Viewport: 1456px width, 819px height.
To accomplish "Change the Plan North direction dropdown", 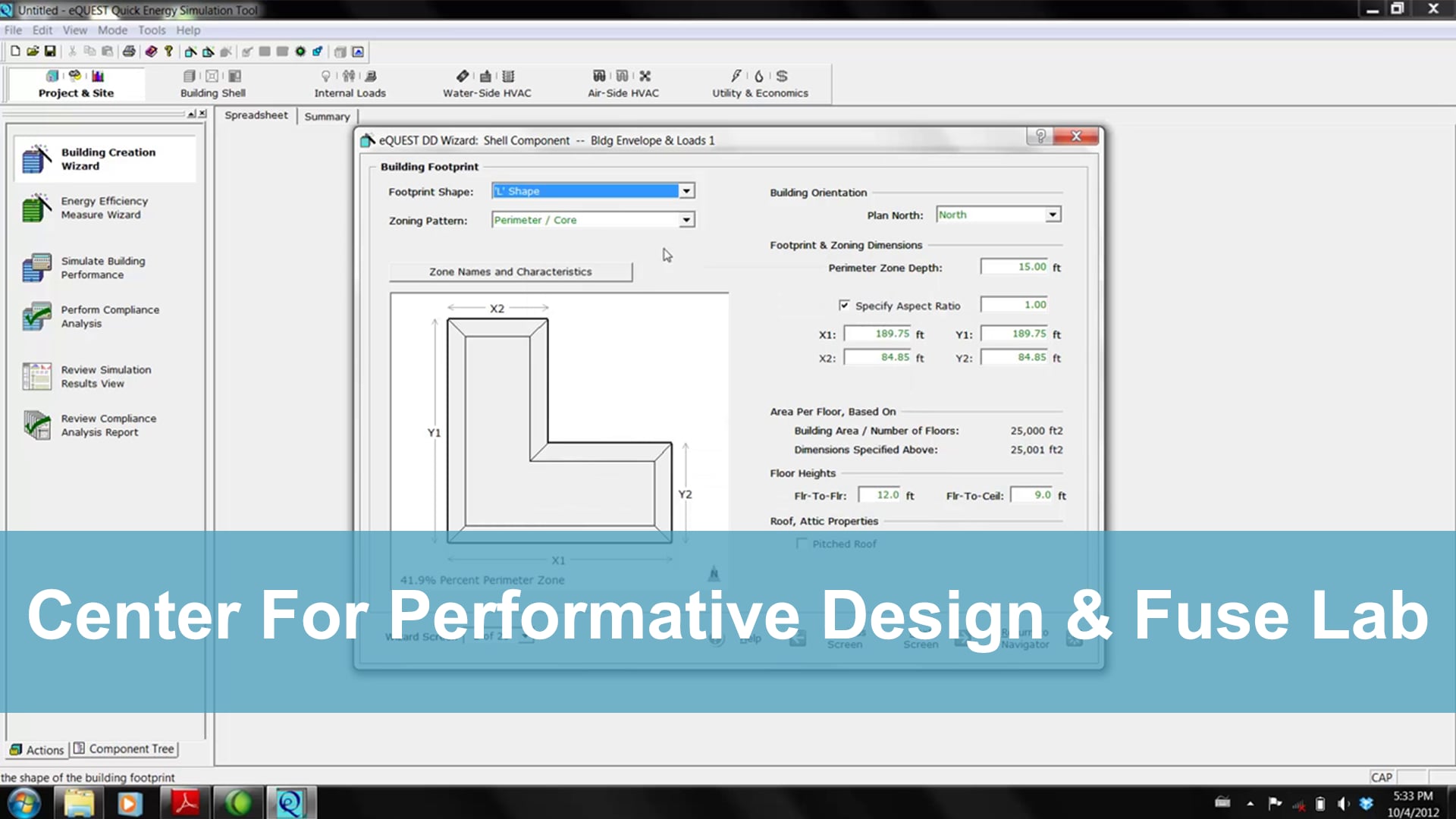I will coord(1053,214).
